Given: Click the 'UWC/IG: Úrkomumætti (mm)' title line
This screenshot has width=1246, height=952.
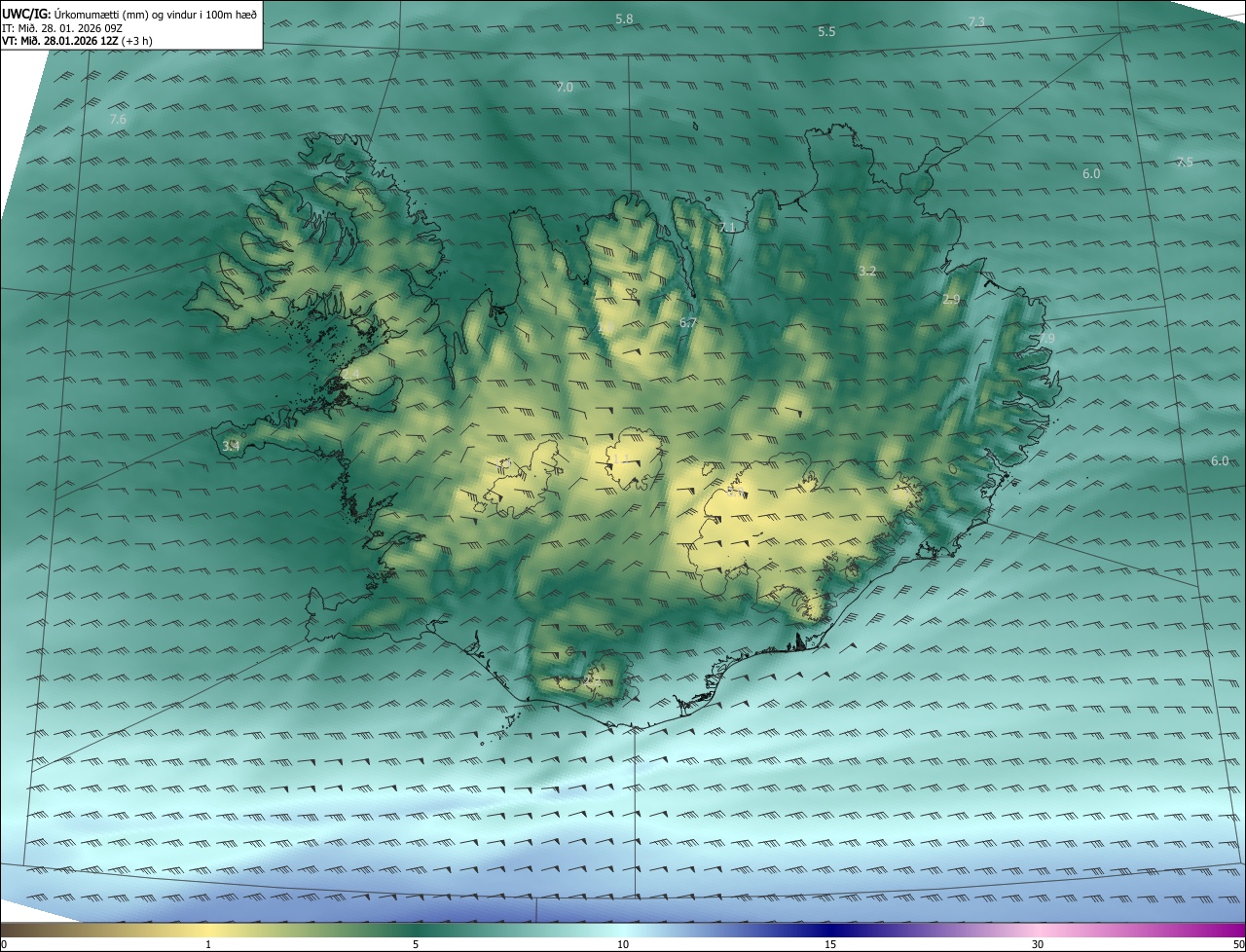Looking at the screenshot, I should point(130,14).
